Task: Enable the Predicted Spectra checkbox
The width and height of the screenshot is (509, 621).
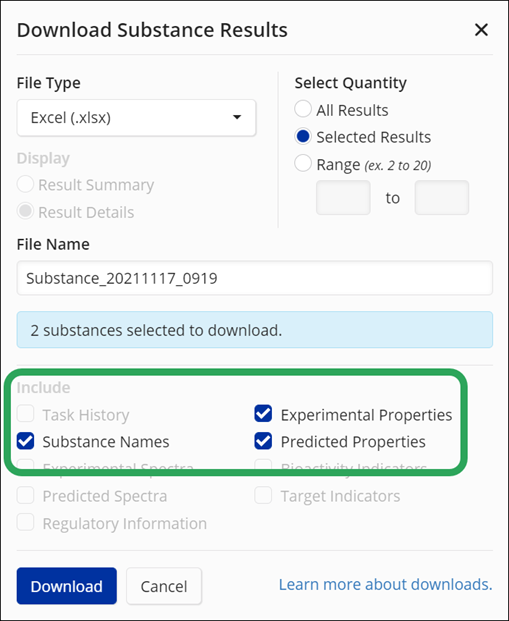Action: point(25,495)
